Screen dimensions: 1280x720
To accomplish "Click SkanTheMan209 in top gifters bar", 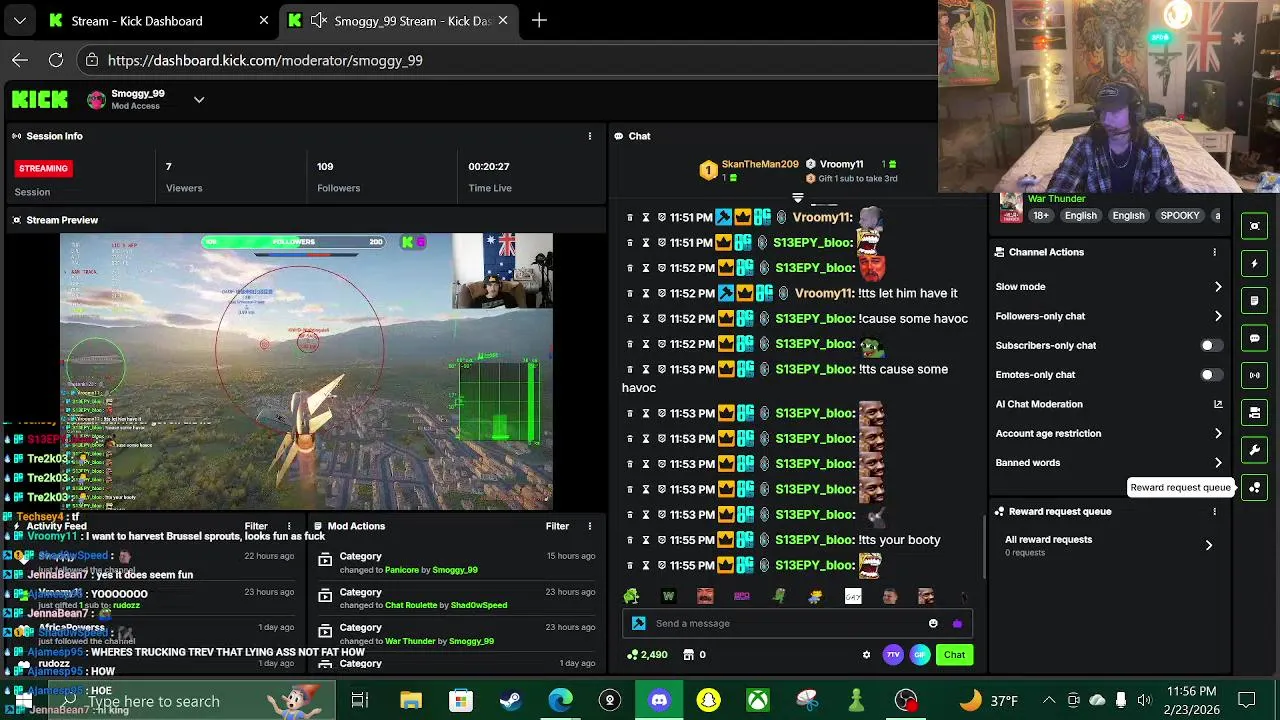I will tap(760, 164).
